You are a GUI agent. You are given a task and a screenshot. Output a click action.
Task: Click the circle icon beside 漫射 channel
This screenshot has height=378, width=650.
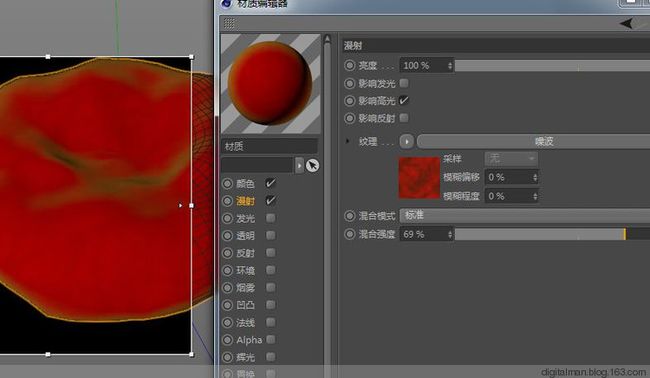click(228, 201)
